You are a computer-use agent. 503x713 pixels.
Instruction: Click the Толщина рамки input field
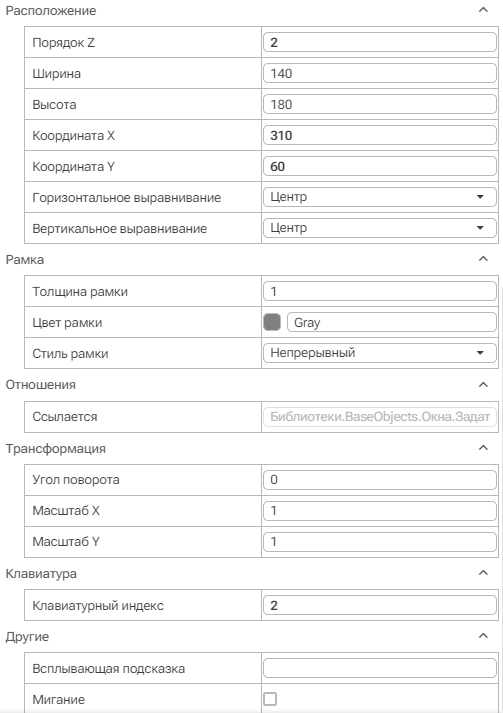pos(380,291)
